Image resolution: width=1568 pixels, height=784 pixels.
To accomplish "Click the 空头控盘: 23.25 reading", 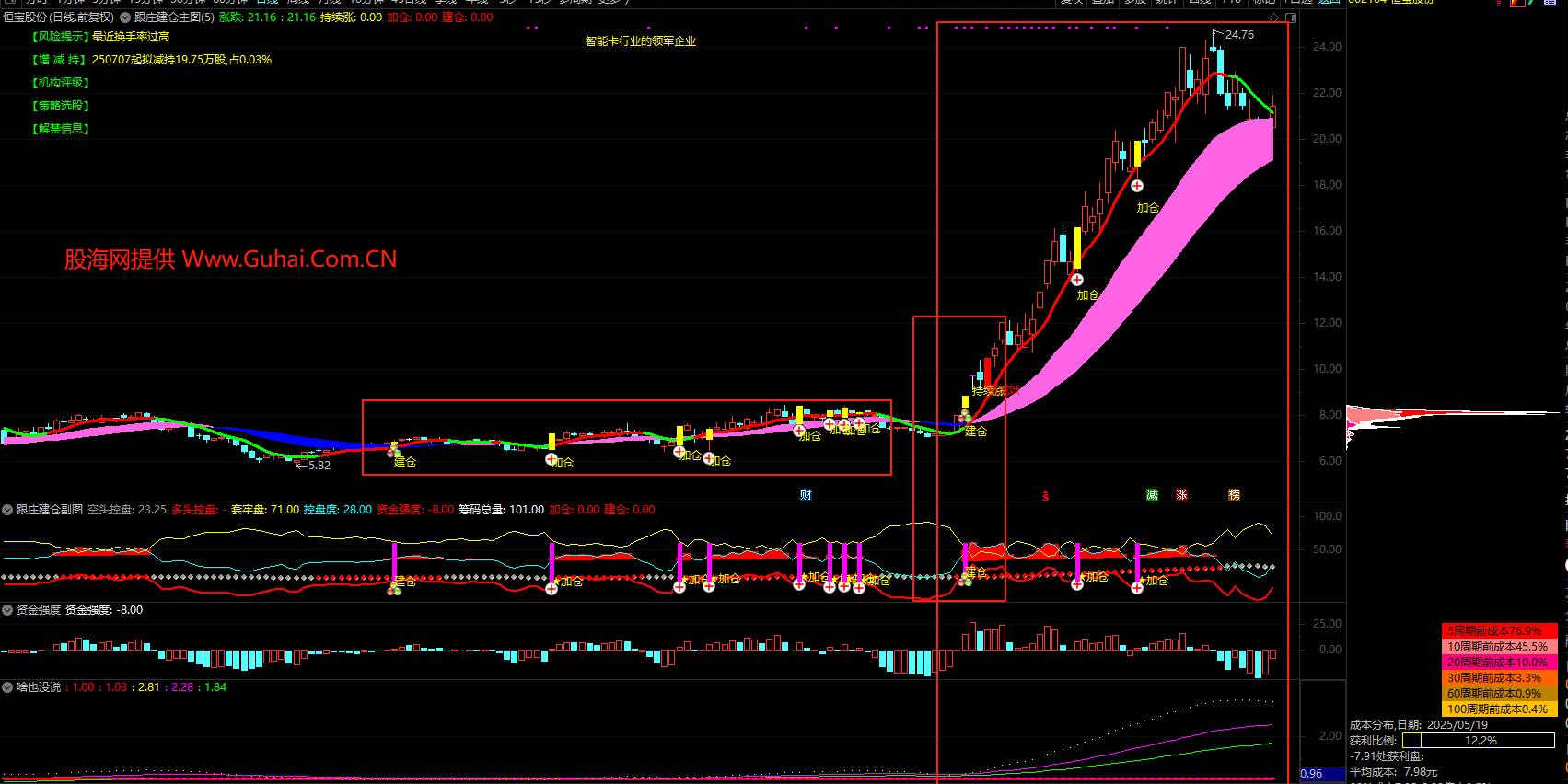I will (127, 510).
